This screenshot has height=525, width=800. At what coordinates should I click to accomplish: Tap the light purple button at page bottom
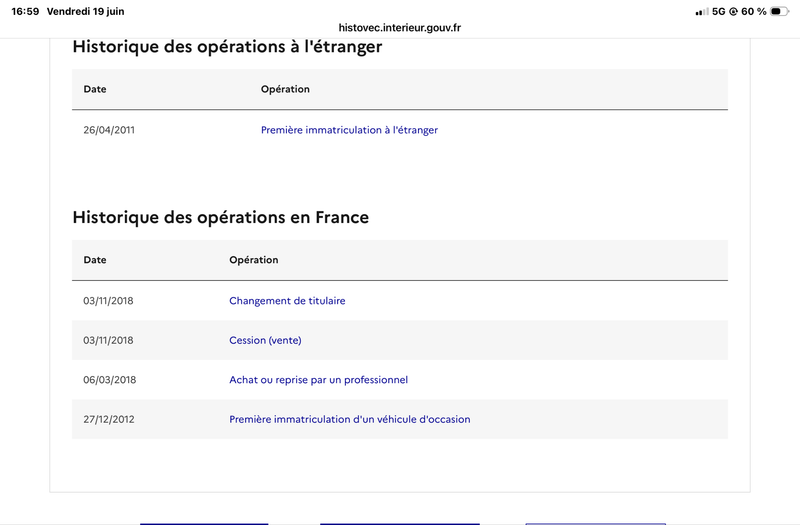(595, 523)
